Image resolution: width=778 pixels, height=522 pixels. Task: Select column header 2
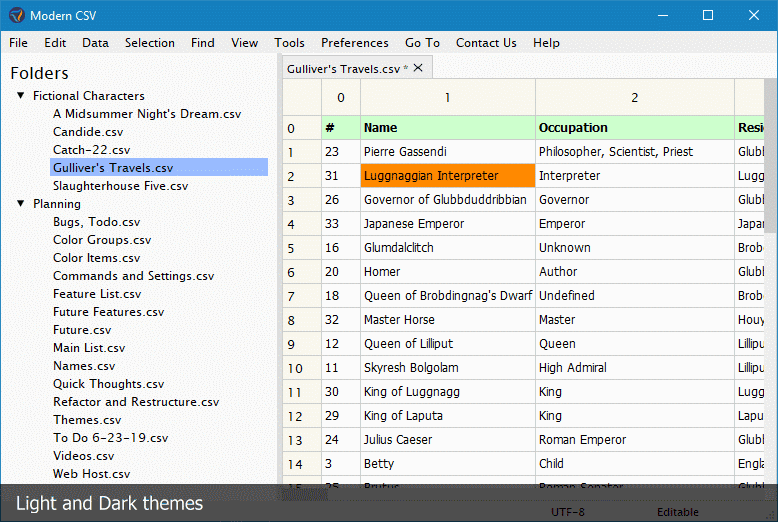(635, 97)
